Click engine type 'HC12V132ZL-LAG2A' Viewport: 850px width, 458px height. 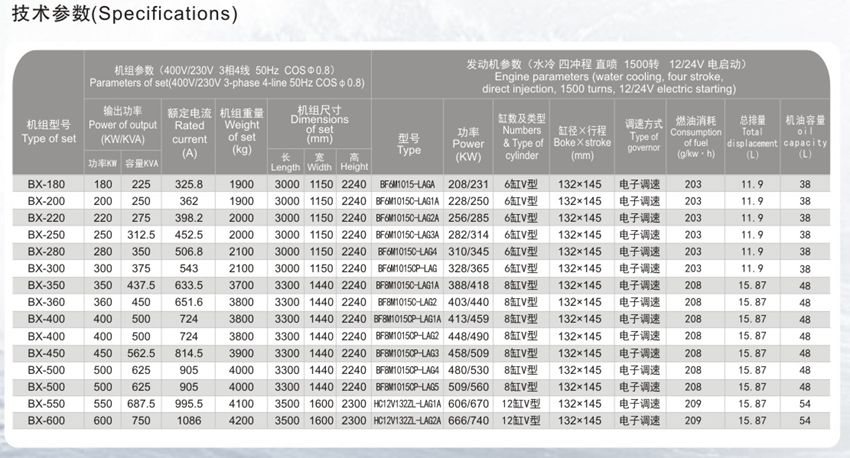click(x=407, y=421)
